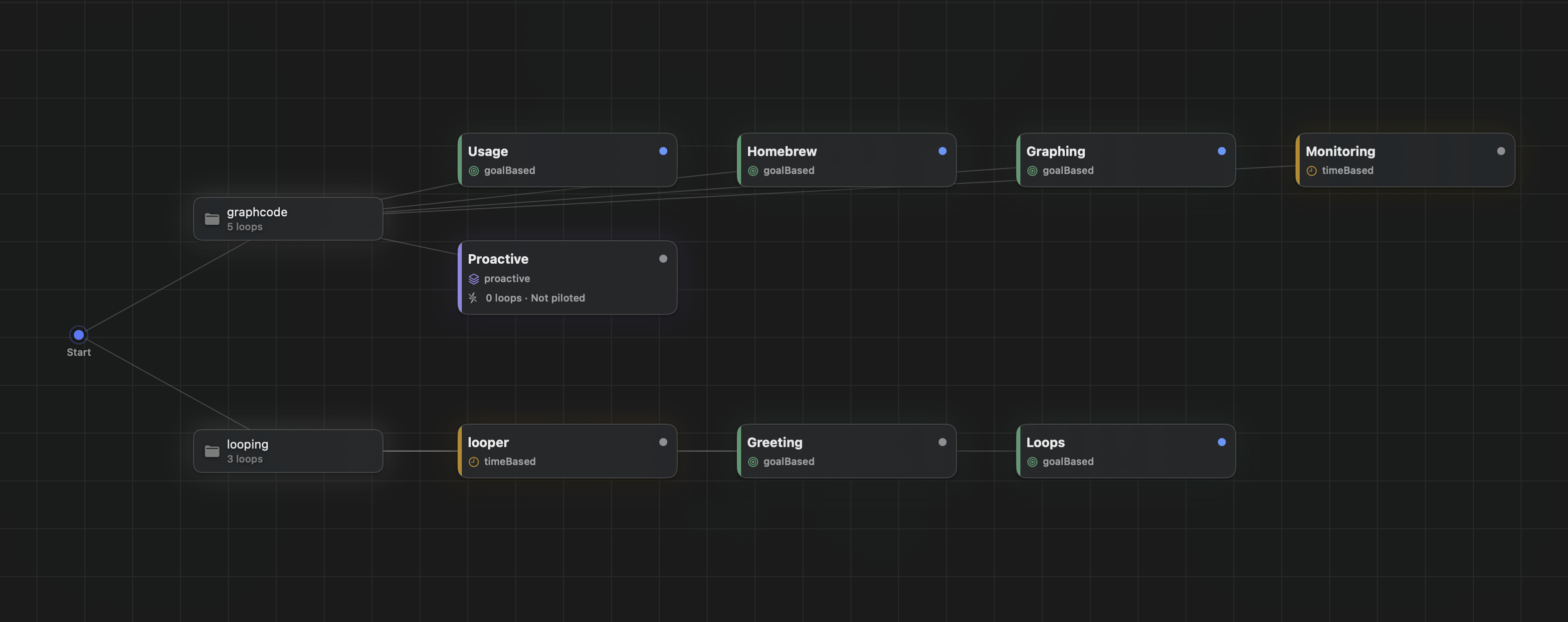
Task: Select the Proactive node title
Action: pos(498,259)
